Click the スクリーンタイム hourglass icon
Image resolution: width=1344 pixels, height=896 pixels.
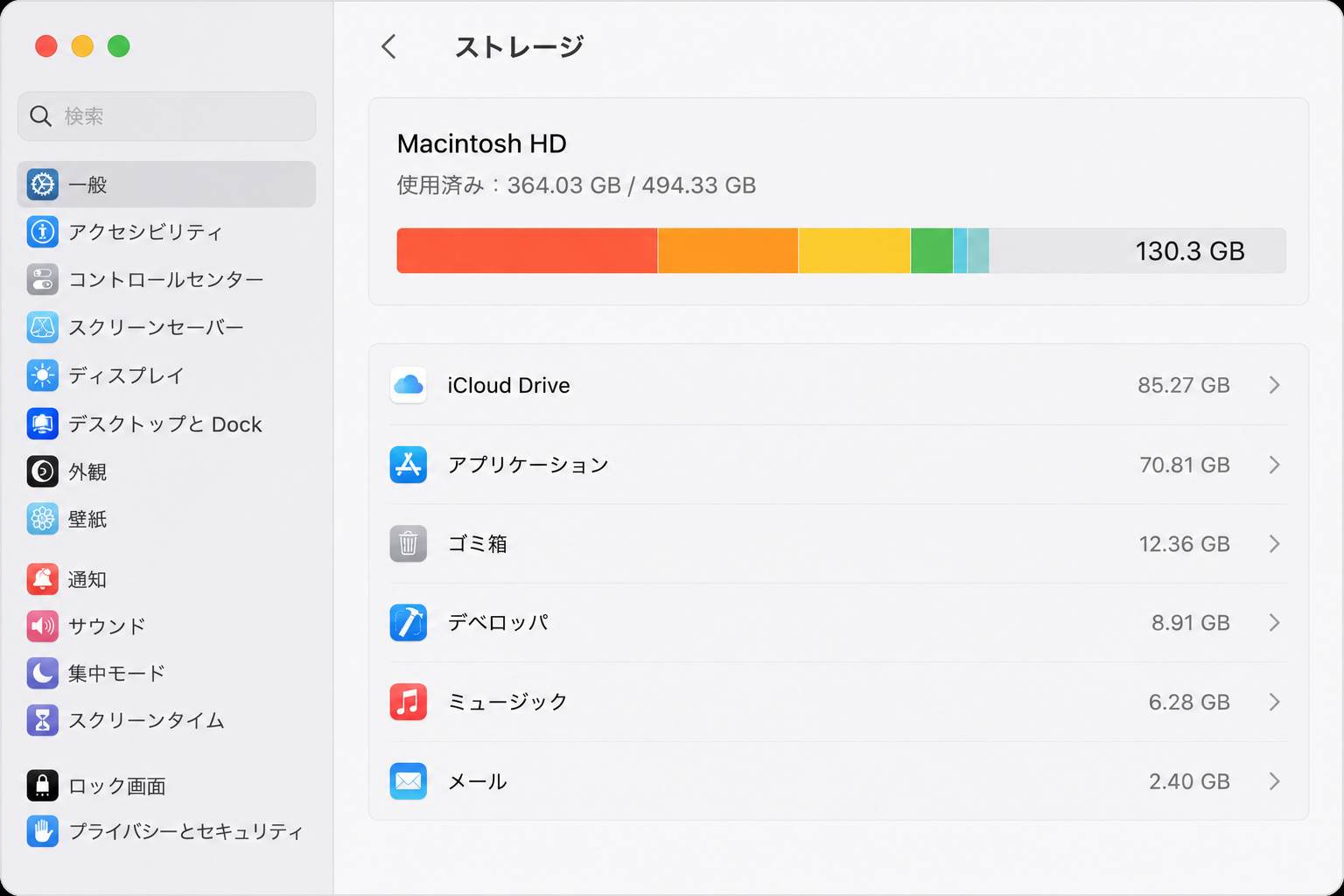tap(42, 720)
